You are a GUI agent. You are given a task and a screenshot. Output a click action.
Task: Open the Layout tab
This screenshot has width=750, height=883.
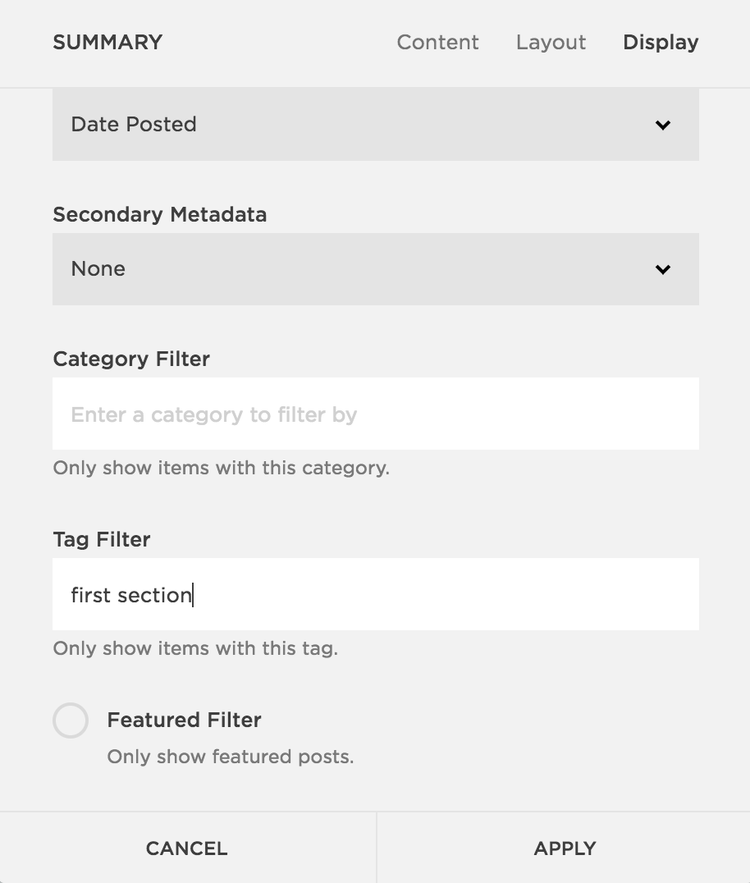(550, 42)
